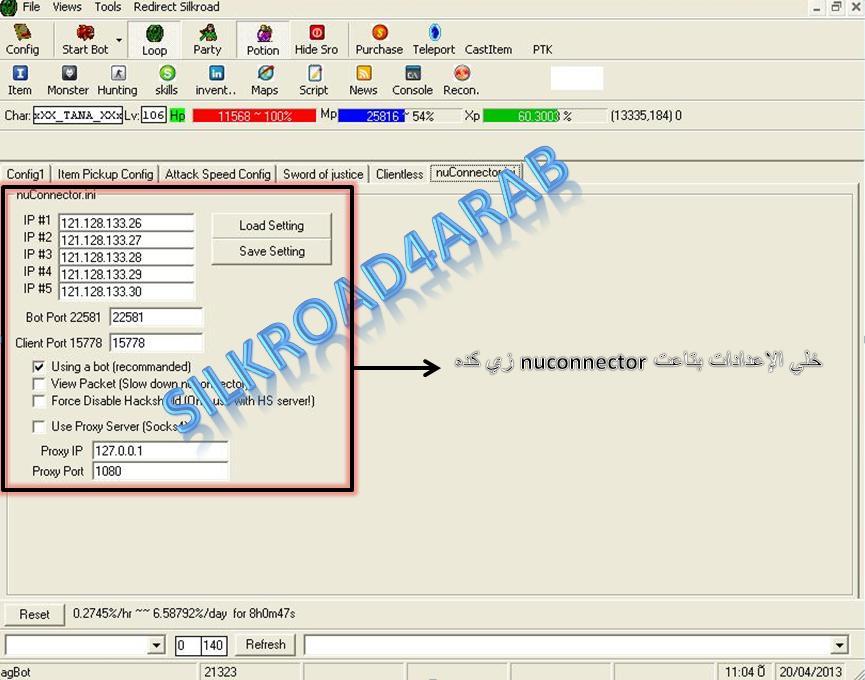Enable the View Packet checkbox
Image resolution: width=865 pixels, height=680 pixels.
pyautogui.click(x=39, y=384)
